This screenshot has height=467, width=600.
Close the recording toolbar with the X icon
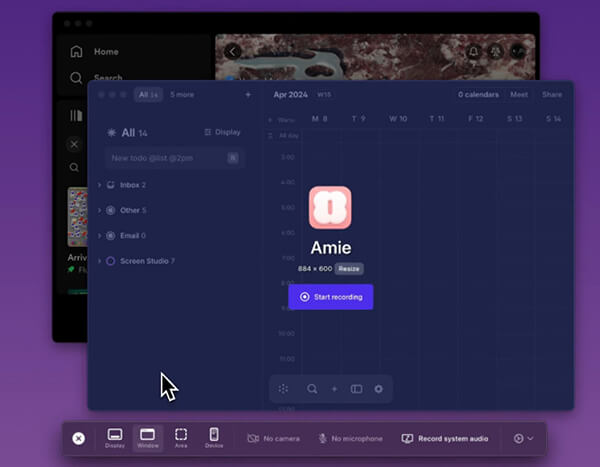[78, 438]
